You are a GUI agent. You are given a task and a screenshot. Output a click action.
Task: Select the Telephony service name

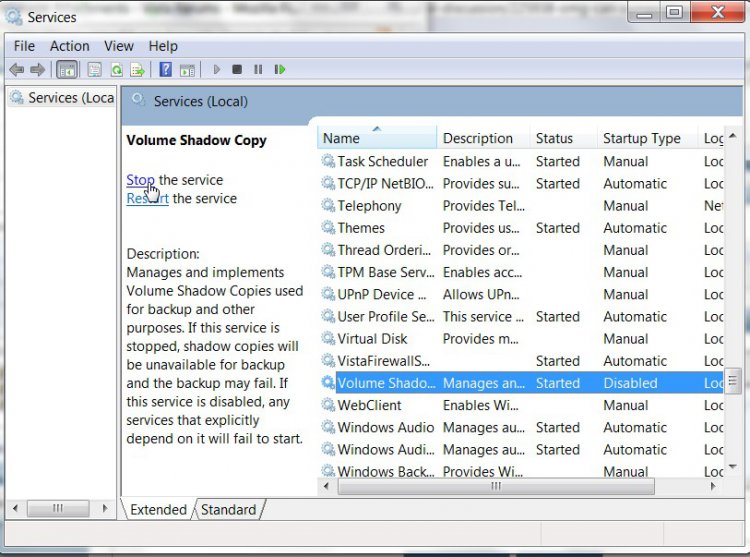(369, 206)
